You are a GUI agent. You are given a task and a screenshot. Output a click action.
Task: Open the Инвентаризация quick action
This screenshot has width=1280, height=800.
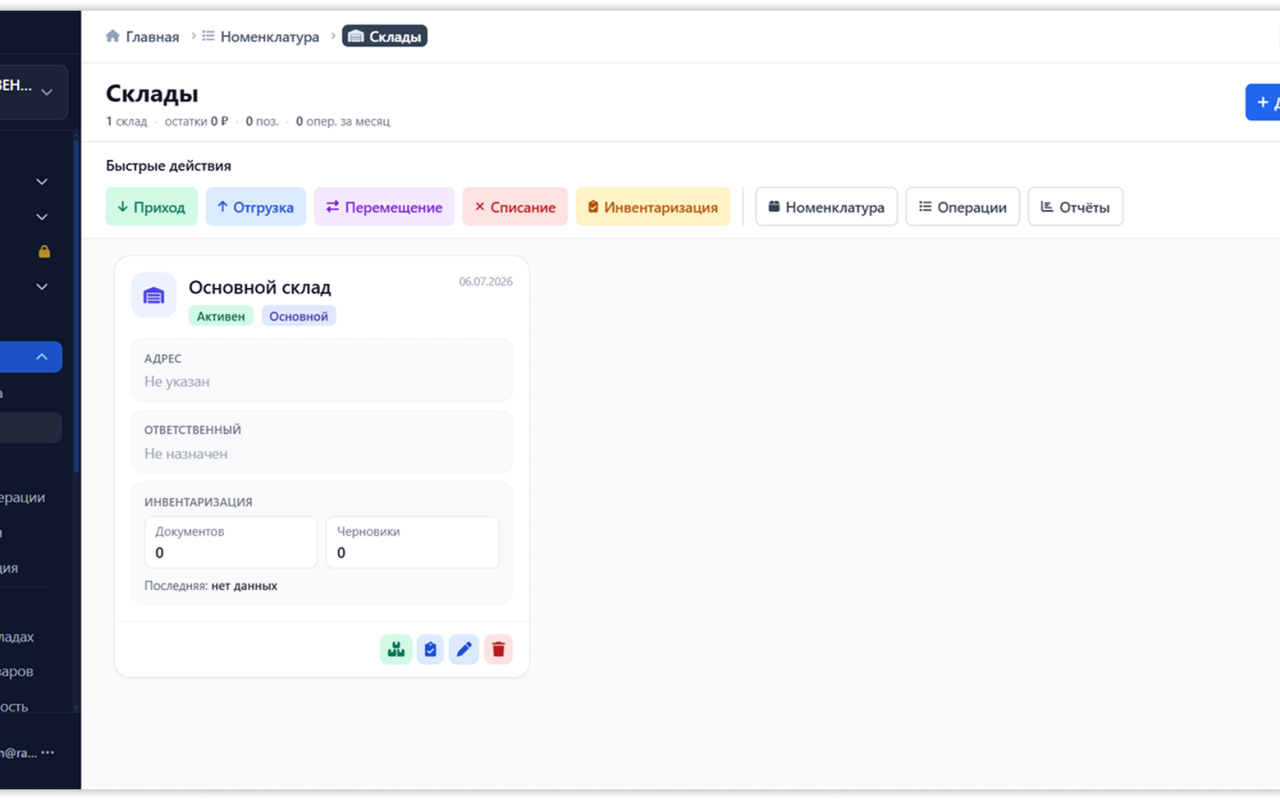653,207
